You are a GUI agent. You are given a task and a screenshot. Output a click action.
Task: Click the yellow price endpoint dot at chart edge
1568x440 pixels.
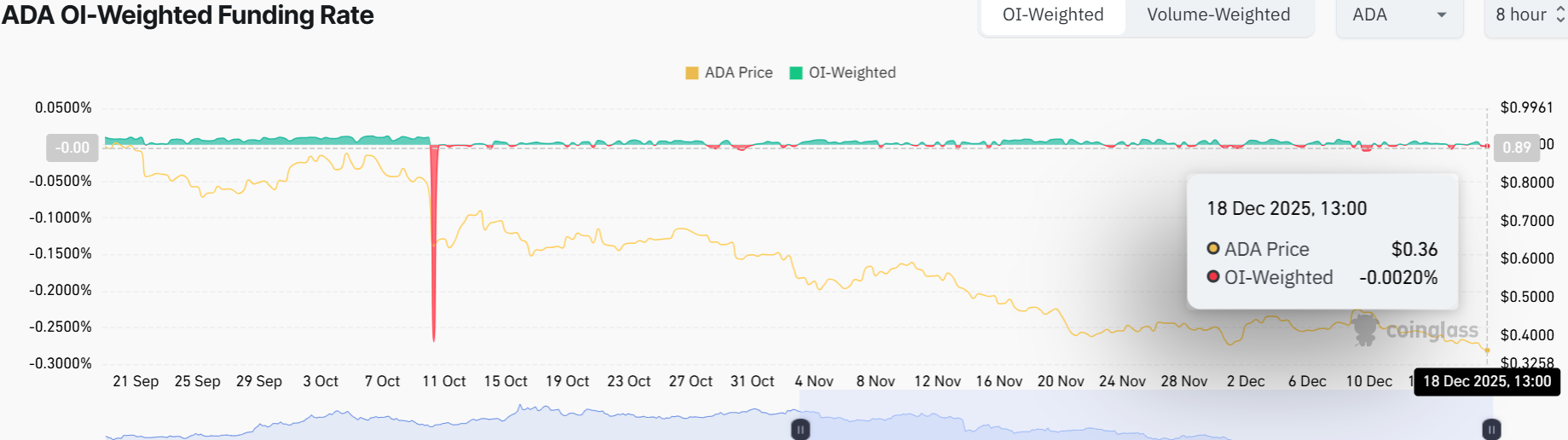pos(1488,350)
